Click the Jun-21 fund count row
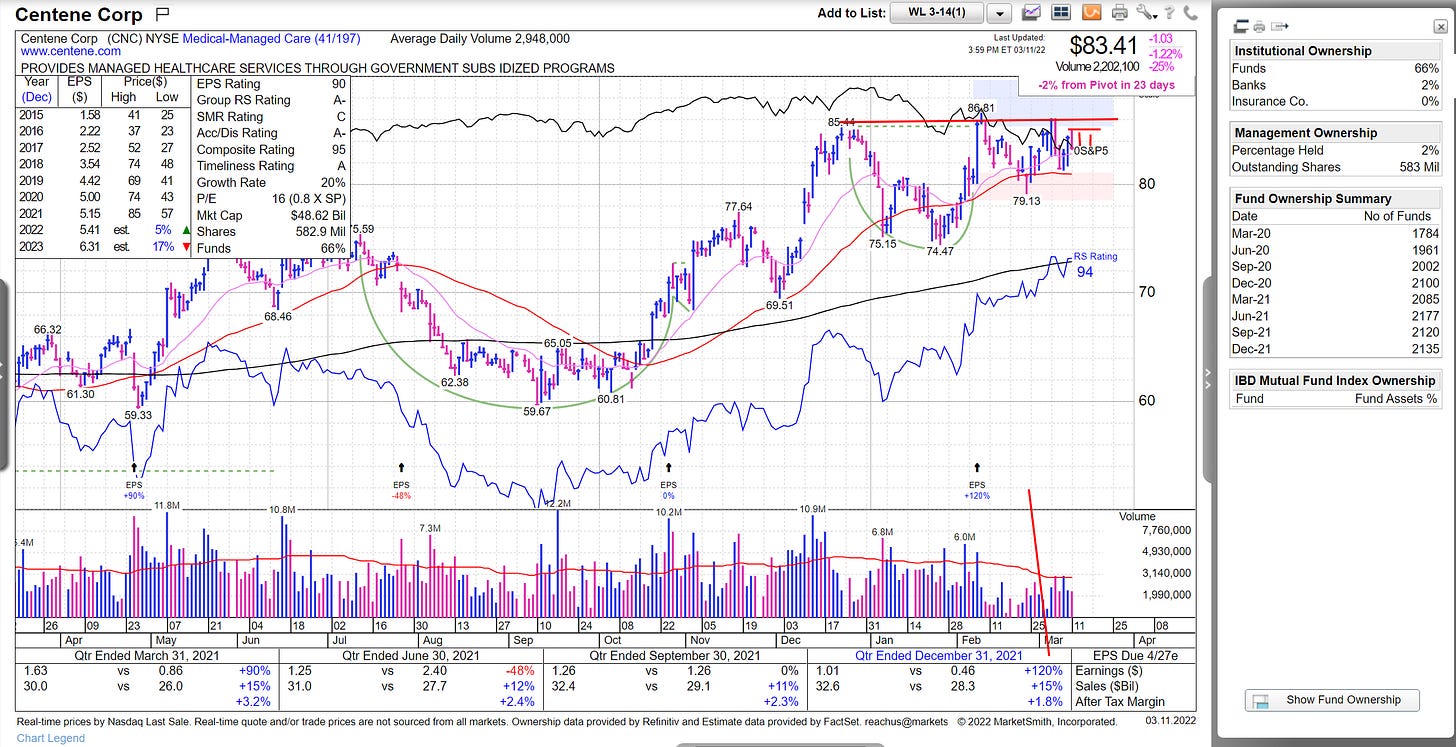 pos(1336,316)
